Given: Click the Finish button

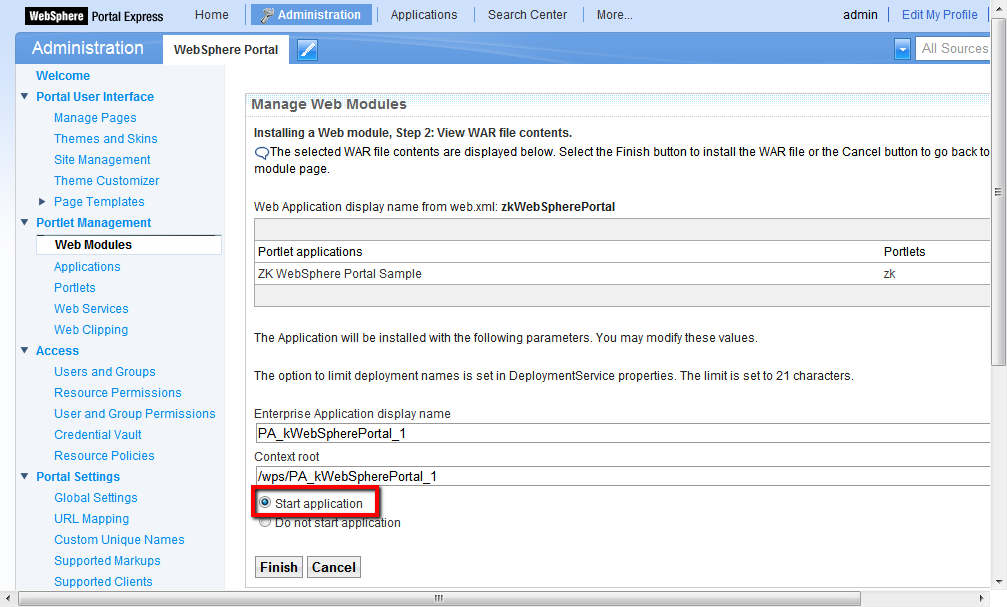Looking at the screenshot, I should pos(279,567).
